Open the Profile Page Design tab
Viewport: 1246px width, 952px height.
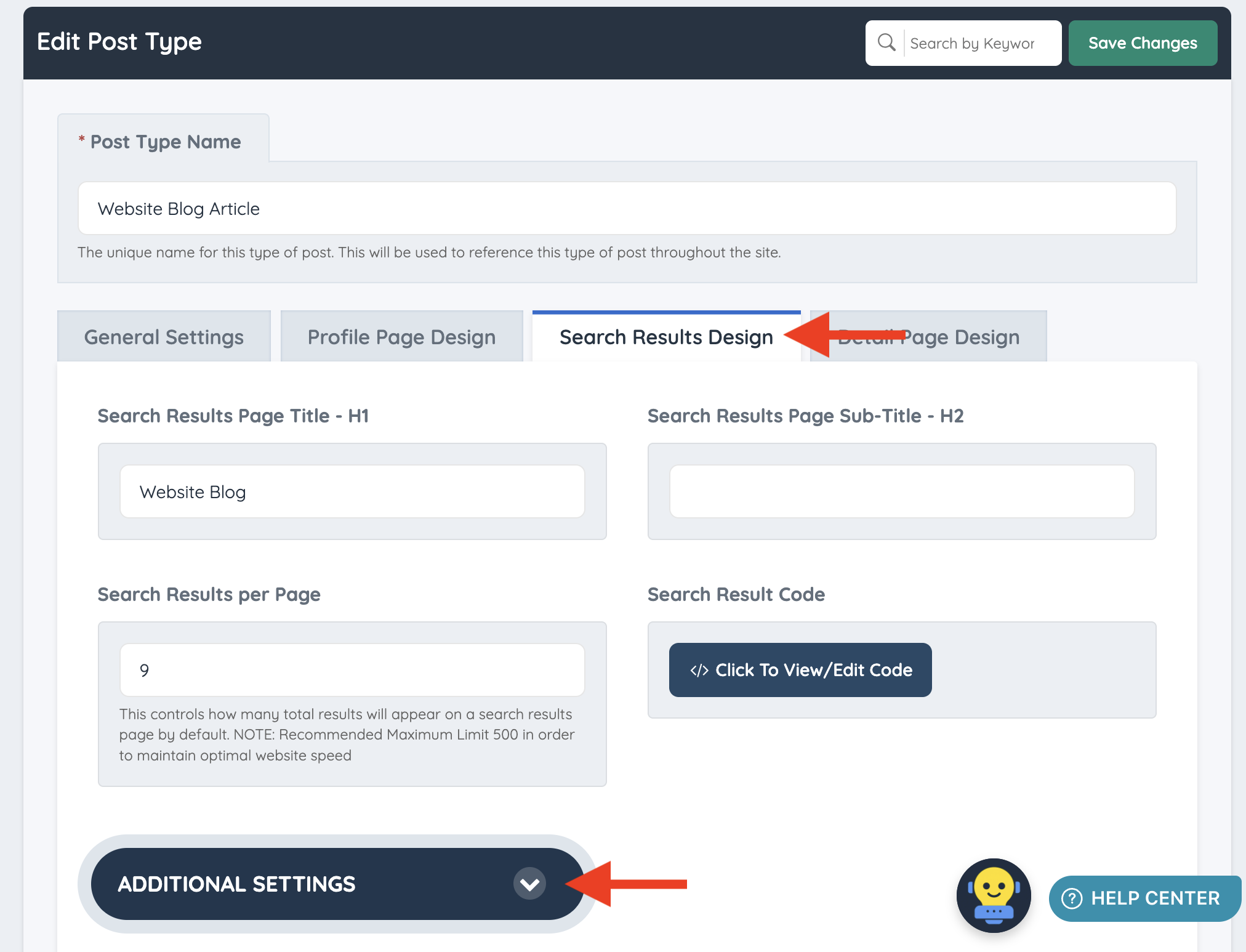(401, 337)
